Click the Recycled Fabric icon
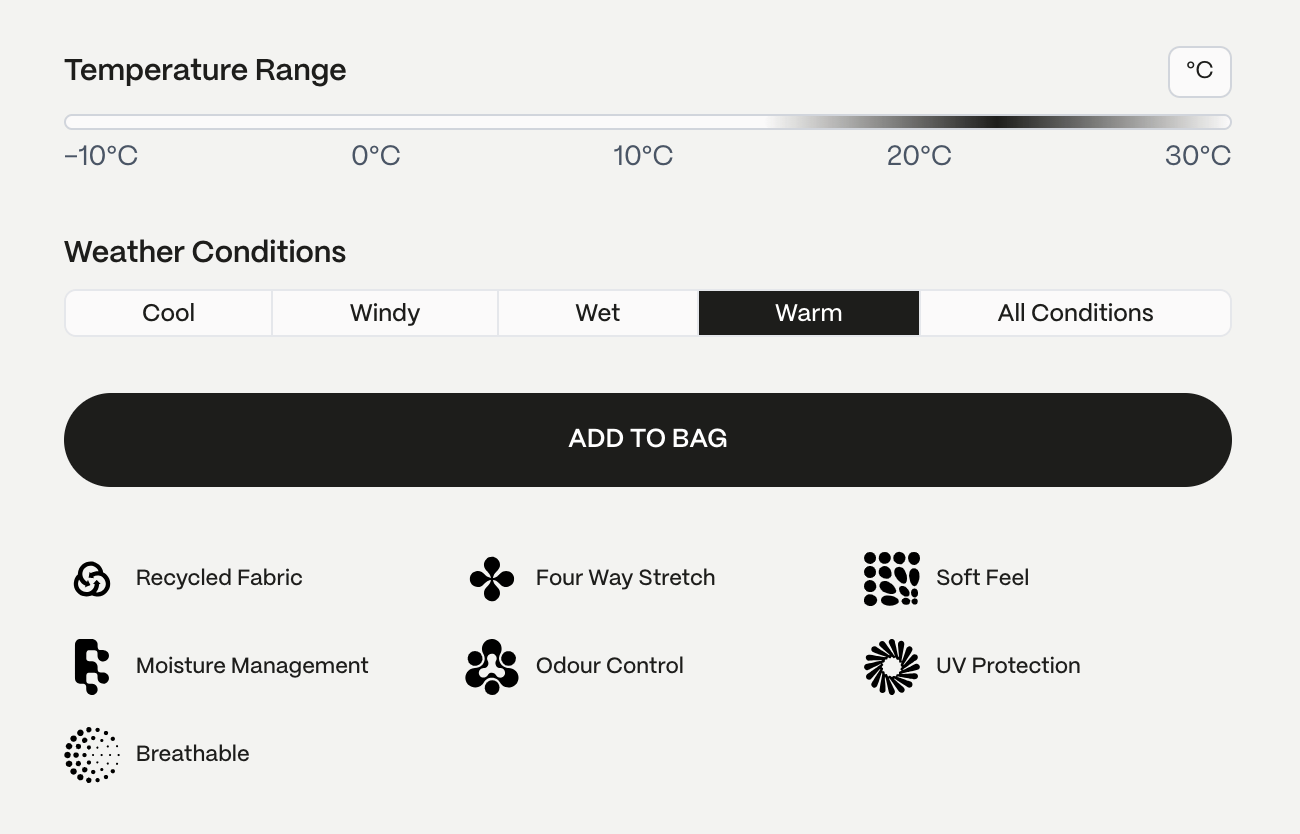Image resolution: width=1300 pixels, height=834 pixels. pos(92,578)
